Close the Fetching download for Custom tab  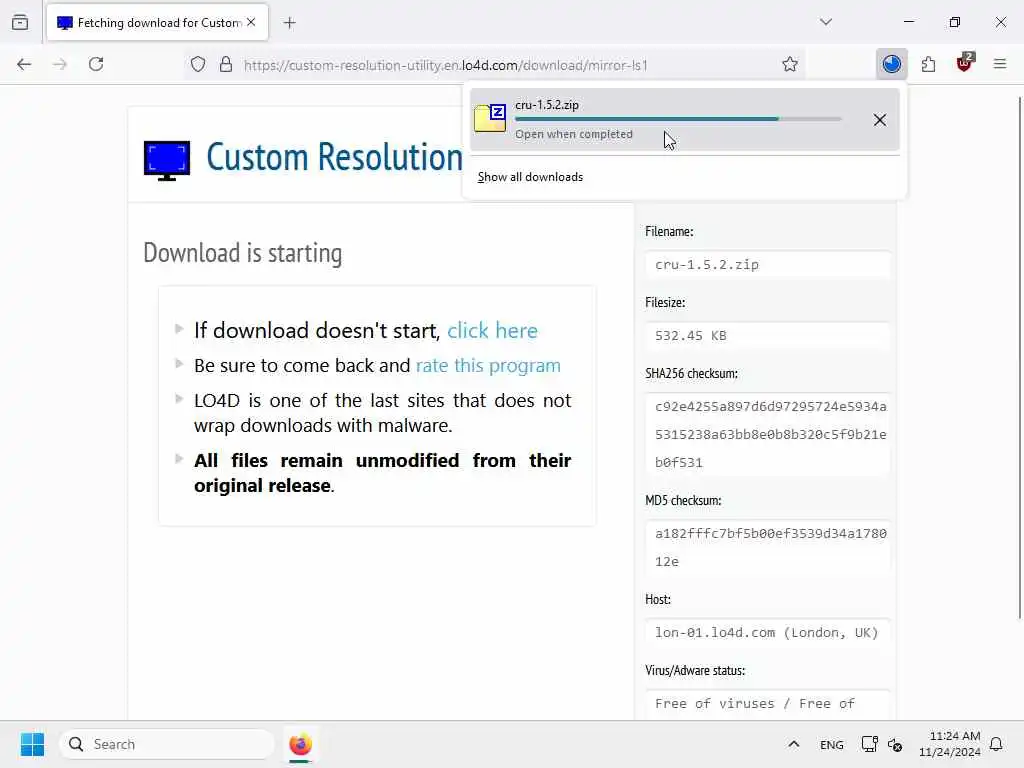tap(251, 22)
